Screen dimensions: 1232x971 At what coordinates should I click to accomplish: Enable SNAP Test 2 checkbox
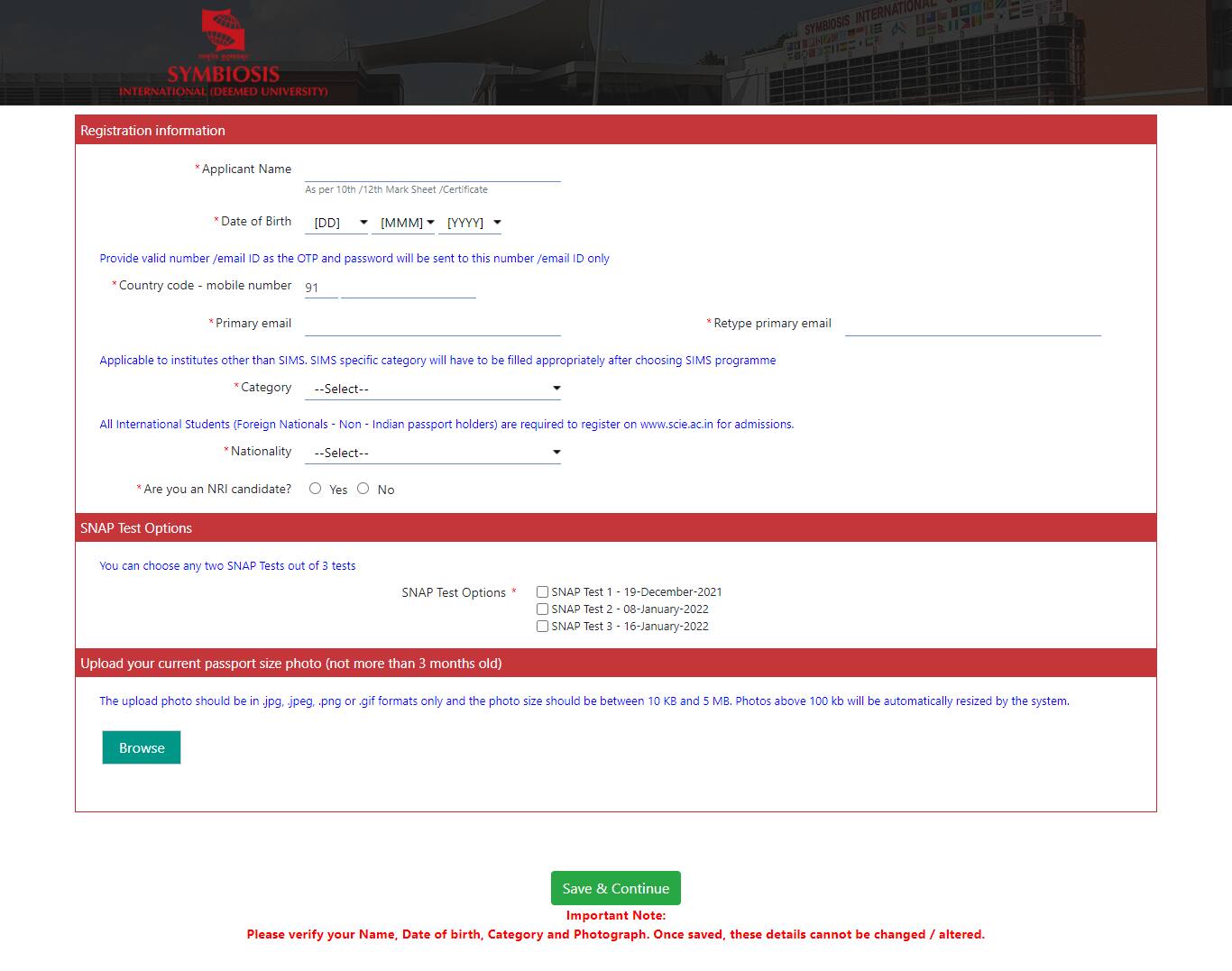542,609
